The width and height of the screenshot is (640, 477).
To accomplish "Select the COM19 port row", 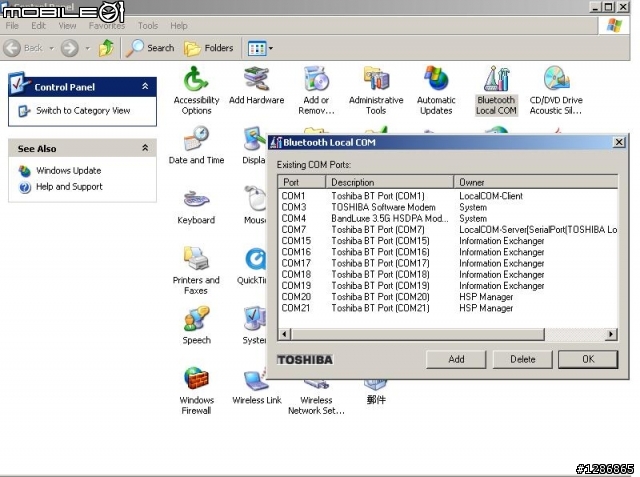I will tap(448, 286).
